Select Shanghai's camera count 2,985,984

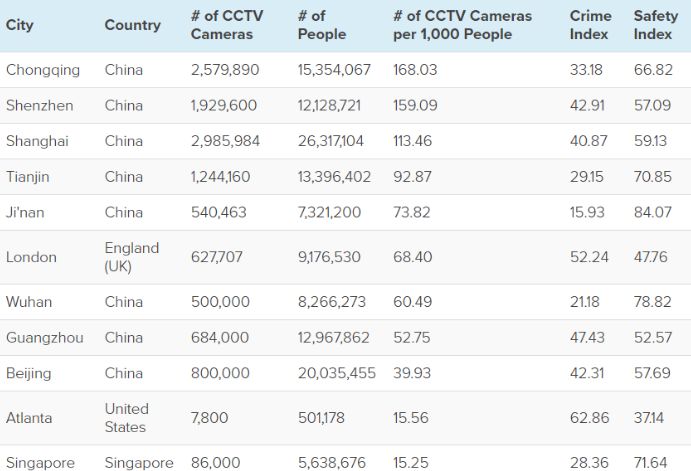pyautogui.click(x=225, y=141)
